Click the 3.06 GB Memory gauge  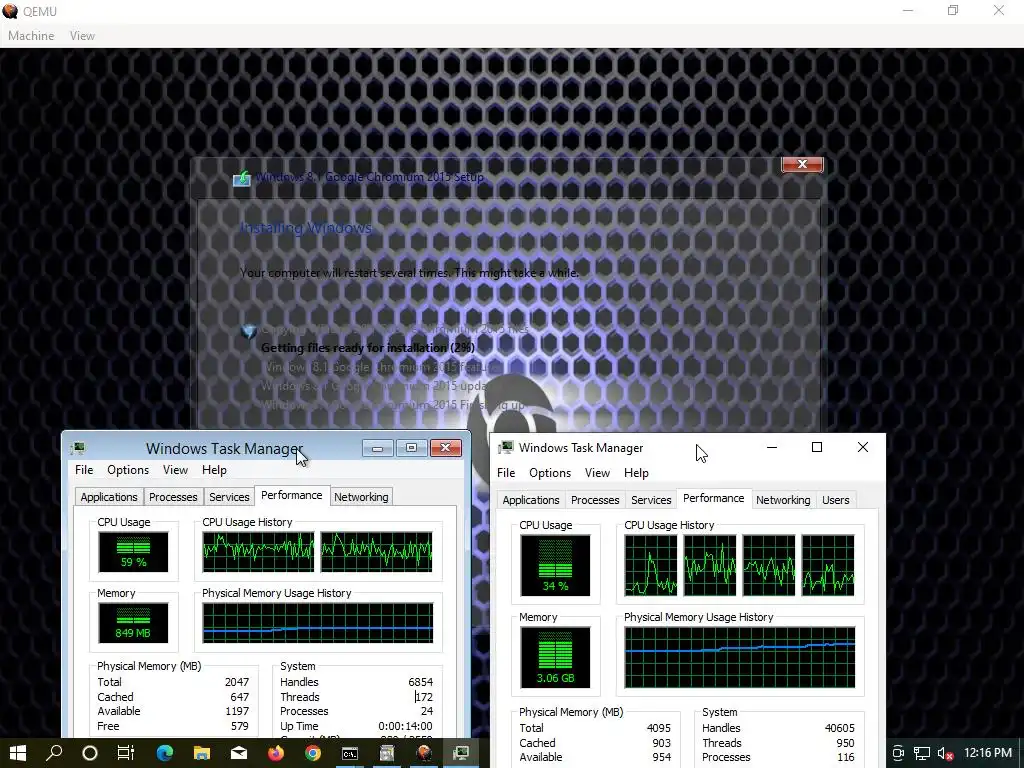point(555,658)
